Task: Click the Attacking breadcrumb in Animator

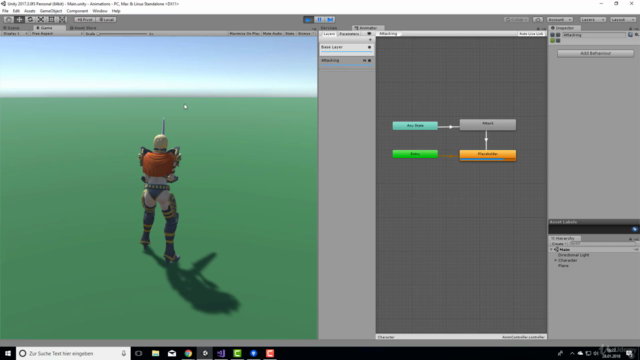Action: (x=388, y=33)
